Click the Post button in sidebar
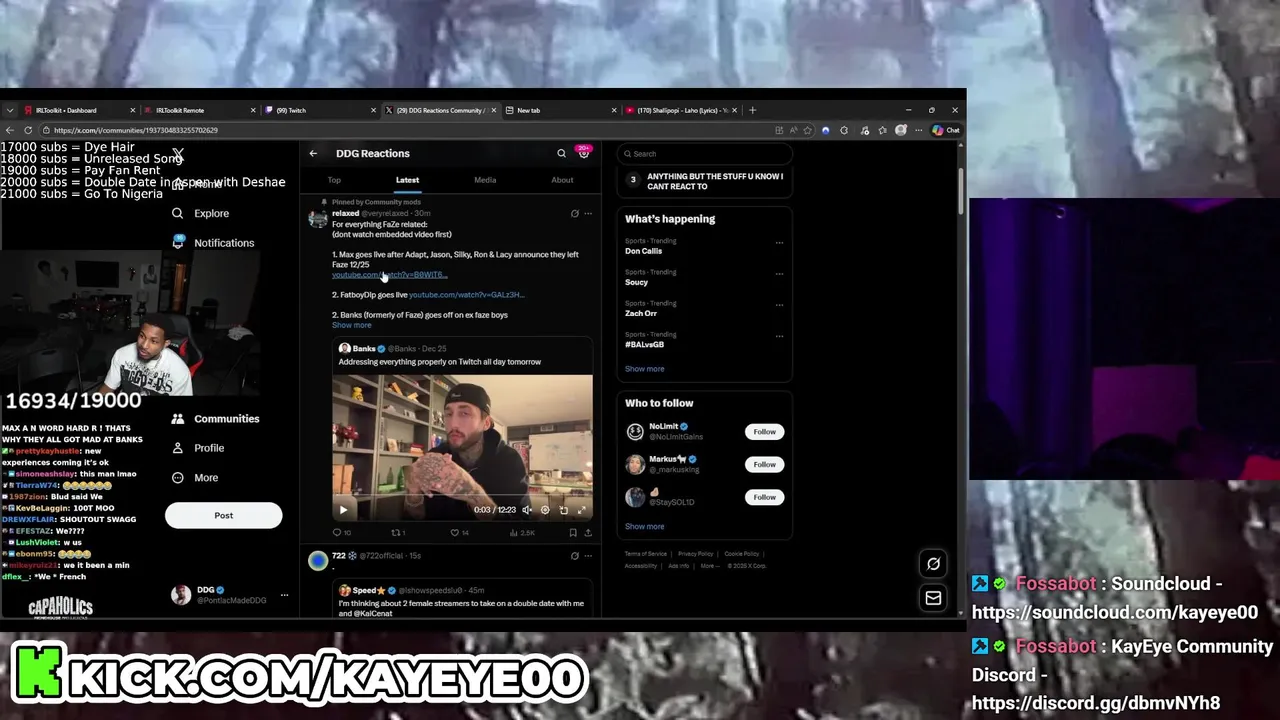1280x720 pixels. (x=223, y=516)
